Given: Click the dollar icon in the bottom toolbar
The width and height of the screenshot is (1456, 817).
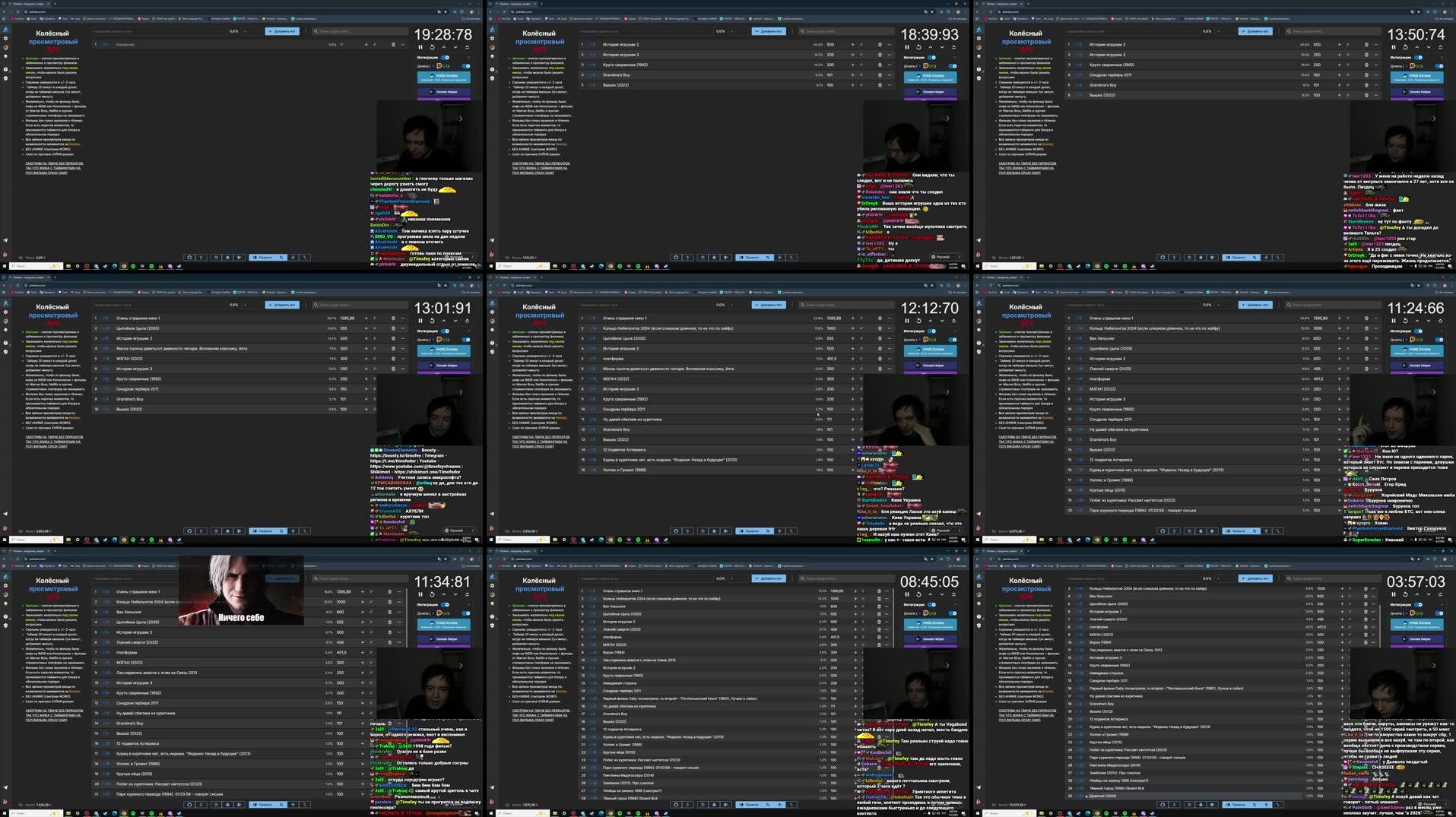Looking at the screenshot, I should coord(201,257).
